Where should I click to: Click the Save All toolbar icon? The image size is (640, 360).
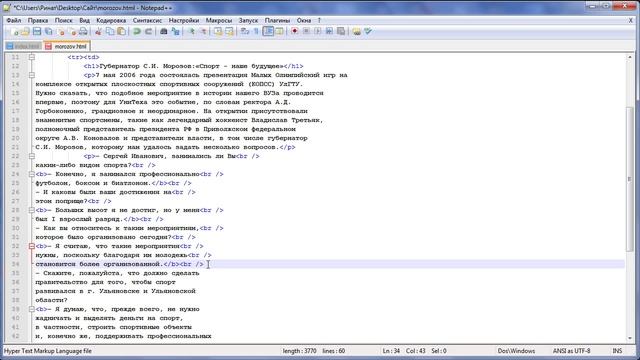49,32
